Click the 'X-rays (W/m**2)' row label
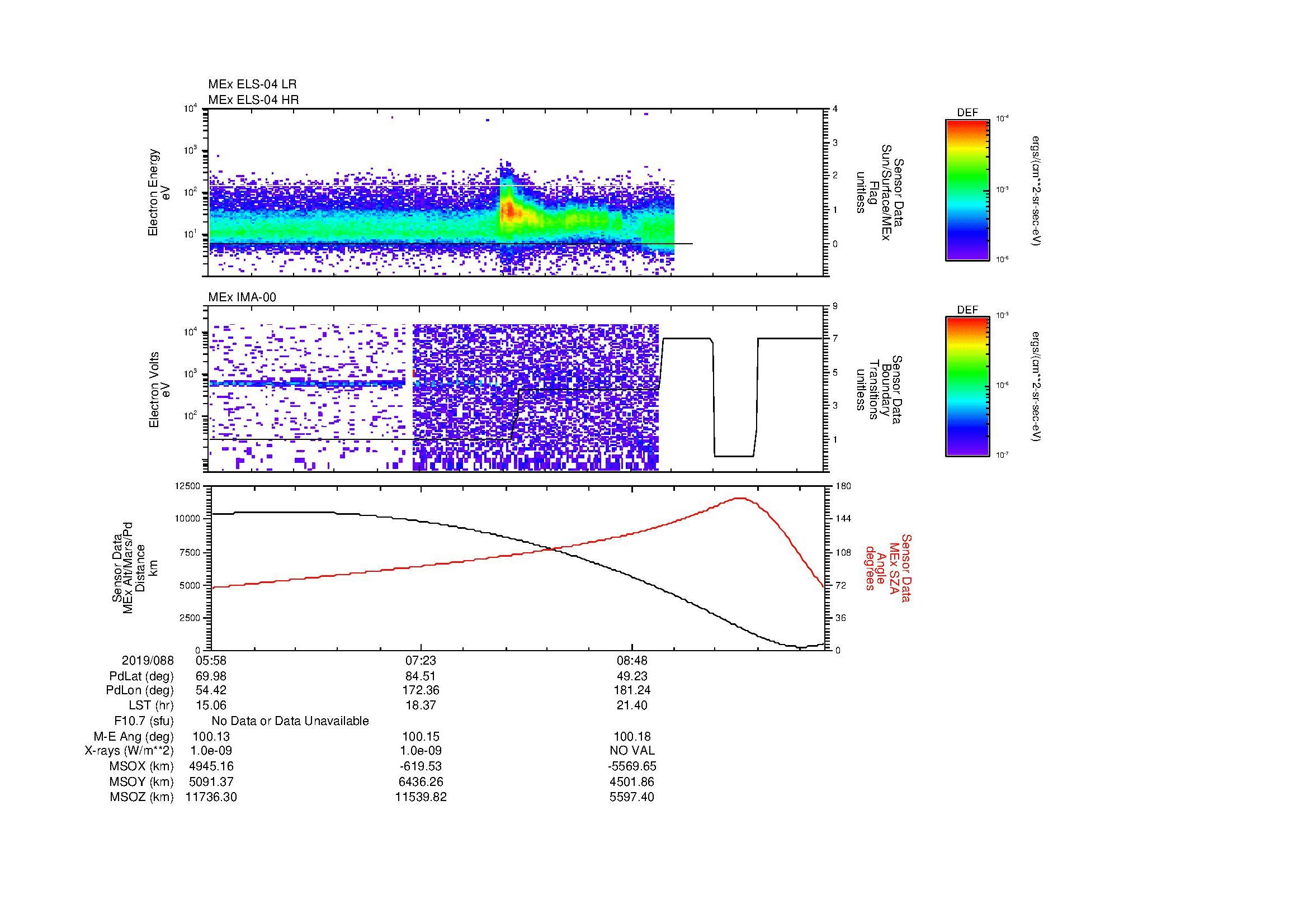The height and width of the screenshot is (924, 1308). coord(129,751)
